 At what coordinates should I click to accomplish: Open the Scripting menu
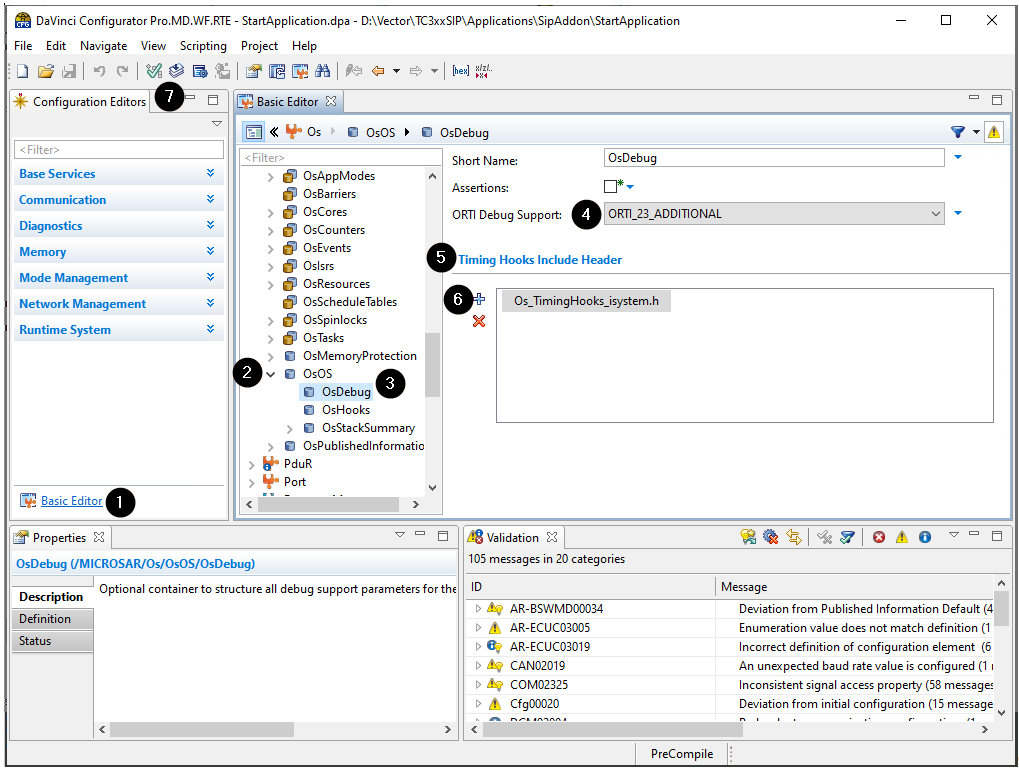point(203,46)
